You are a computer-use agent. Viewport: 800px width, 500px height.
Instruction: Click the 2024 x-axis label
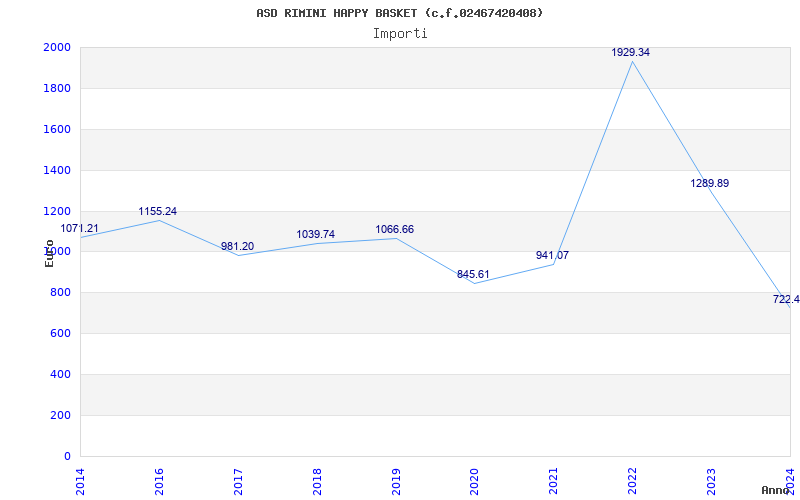pyautogui.click(x=790, y=481)
